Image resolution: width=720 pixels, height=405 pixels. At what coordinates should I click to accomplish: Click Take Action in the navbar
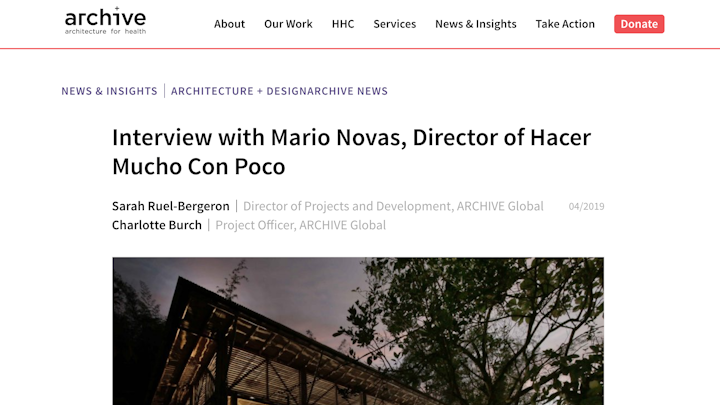pos(565,24)
